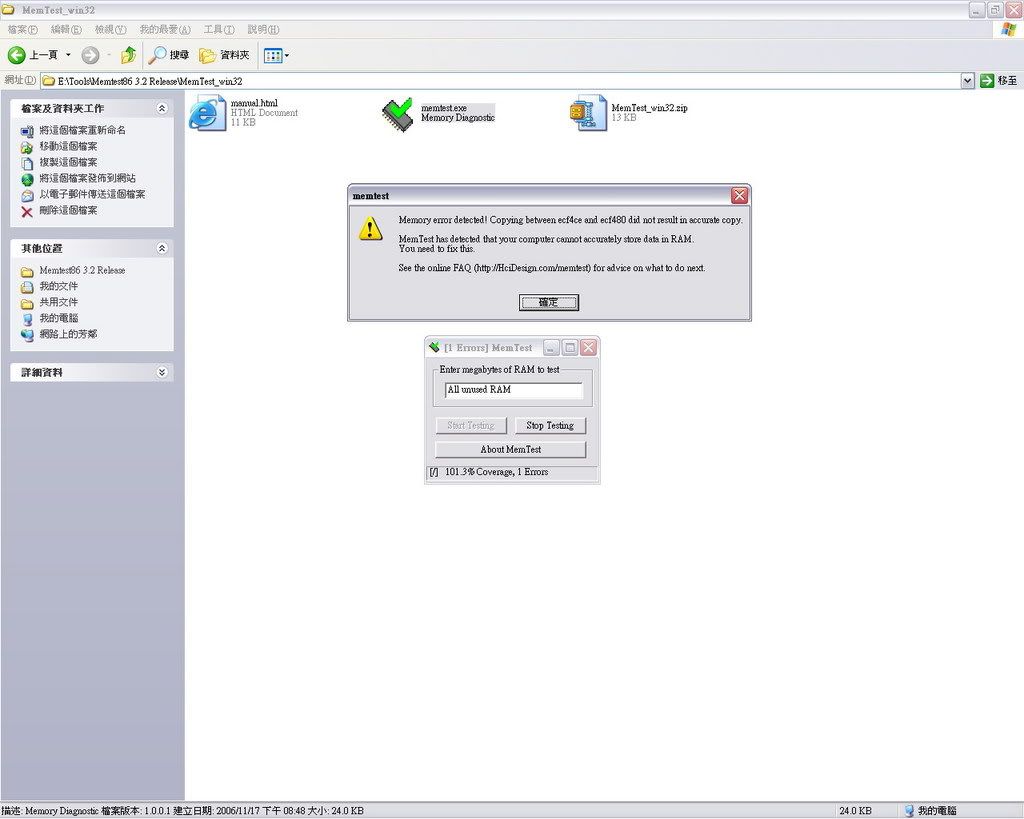The height and width of the screenshot is (819, 1024).
Task: Click the disabled Start Testing button
Action: click(x=471, y=426)
